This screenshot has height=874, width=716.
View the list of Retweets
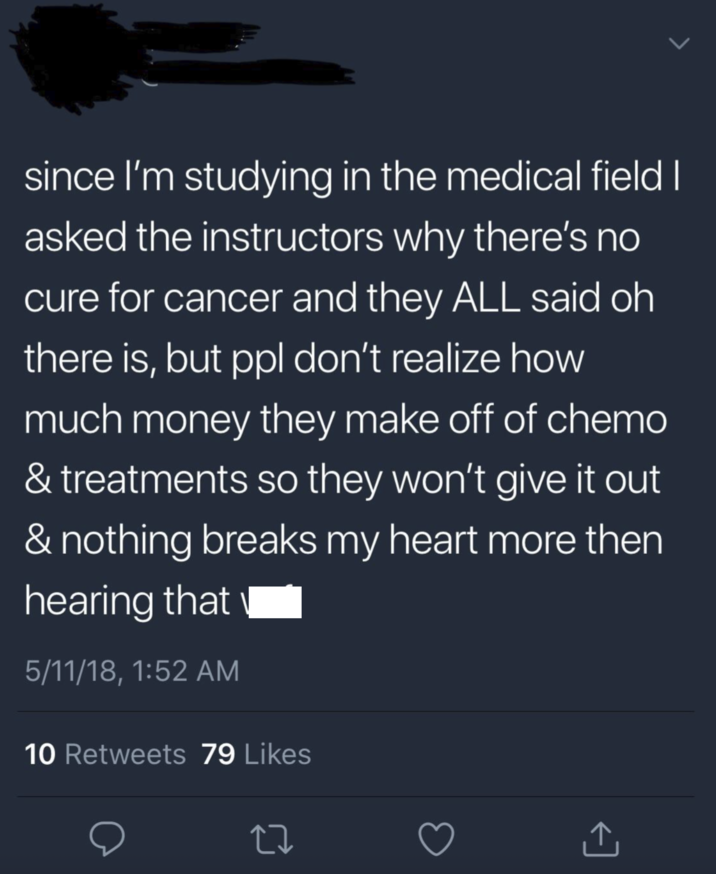124,753
